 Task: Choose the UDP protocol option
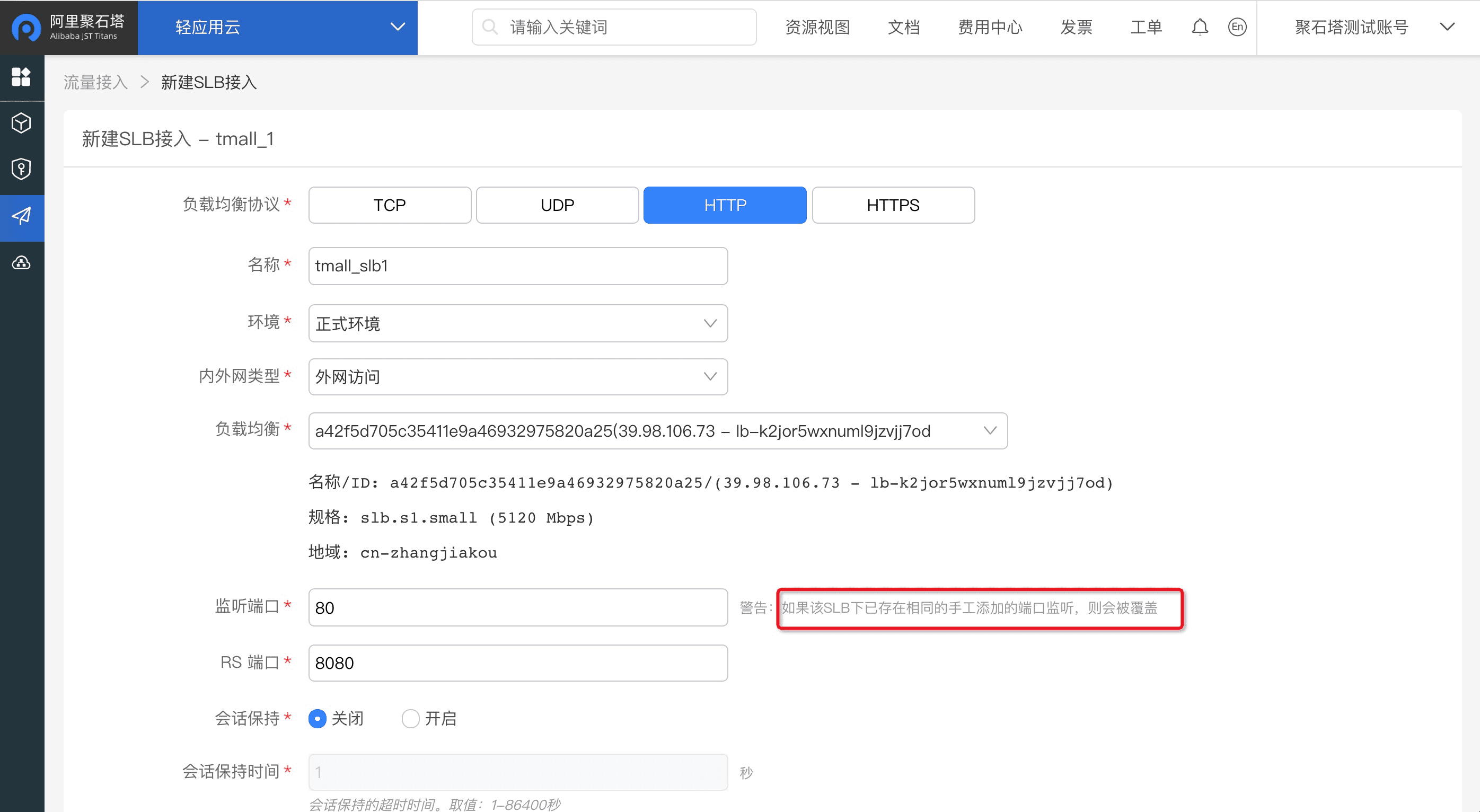click(x=557, y=205)
